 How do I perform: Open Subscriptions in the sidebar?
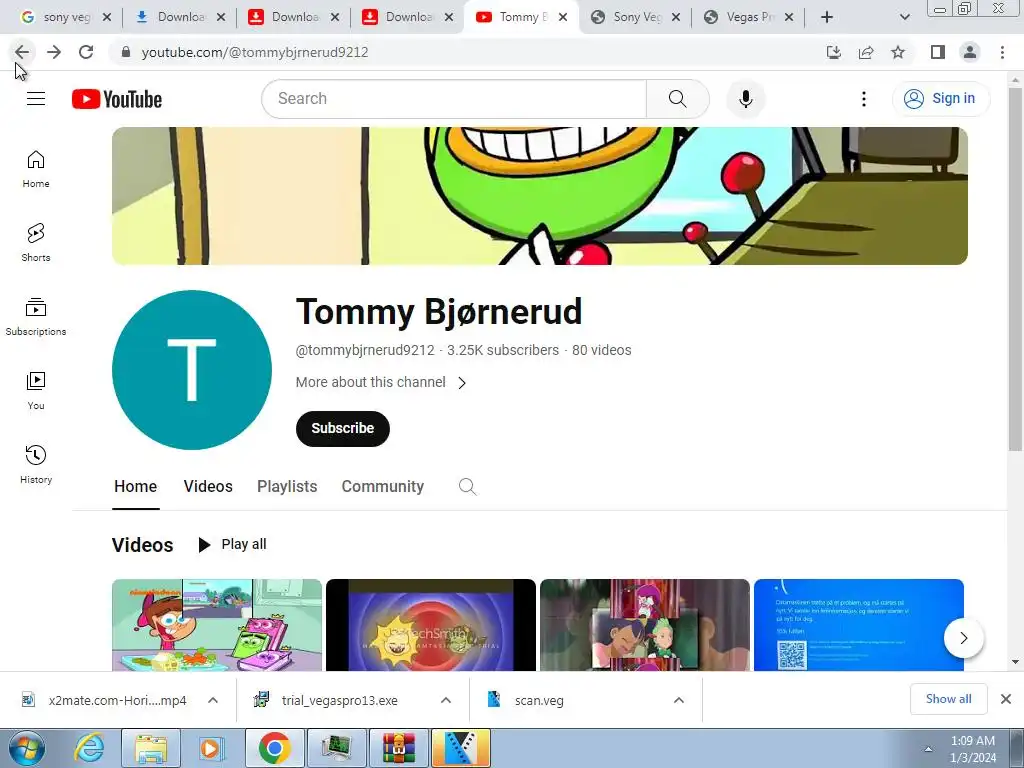coord(36,317)
